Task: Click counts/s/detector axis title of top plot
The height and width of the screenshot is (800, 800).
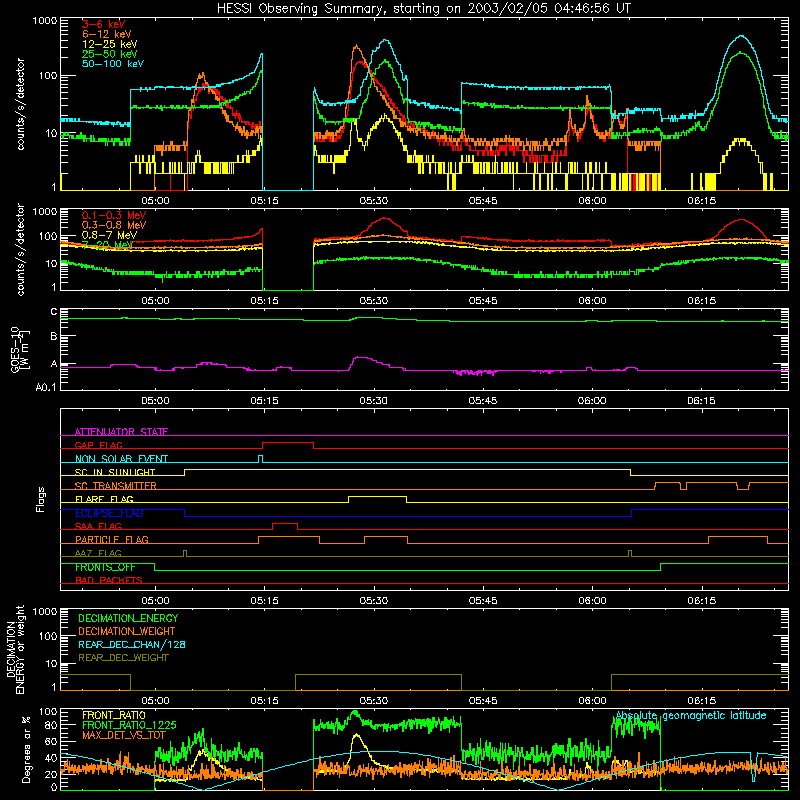Action: coord(20,104)
